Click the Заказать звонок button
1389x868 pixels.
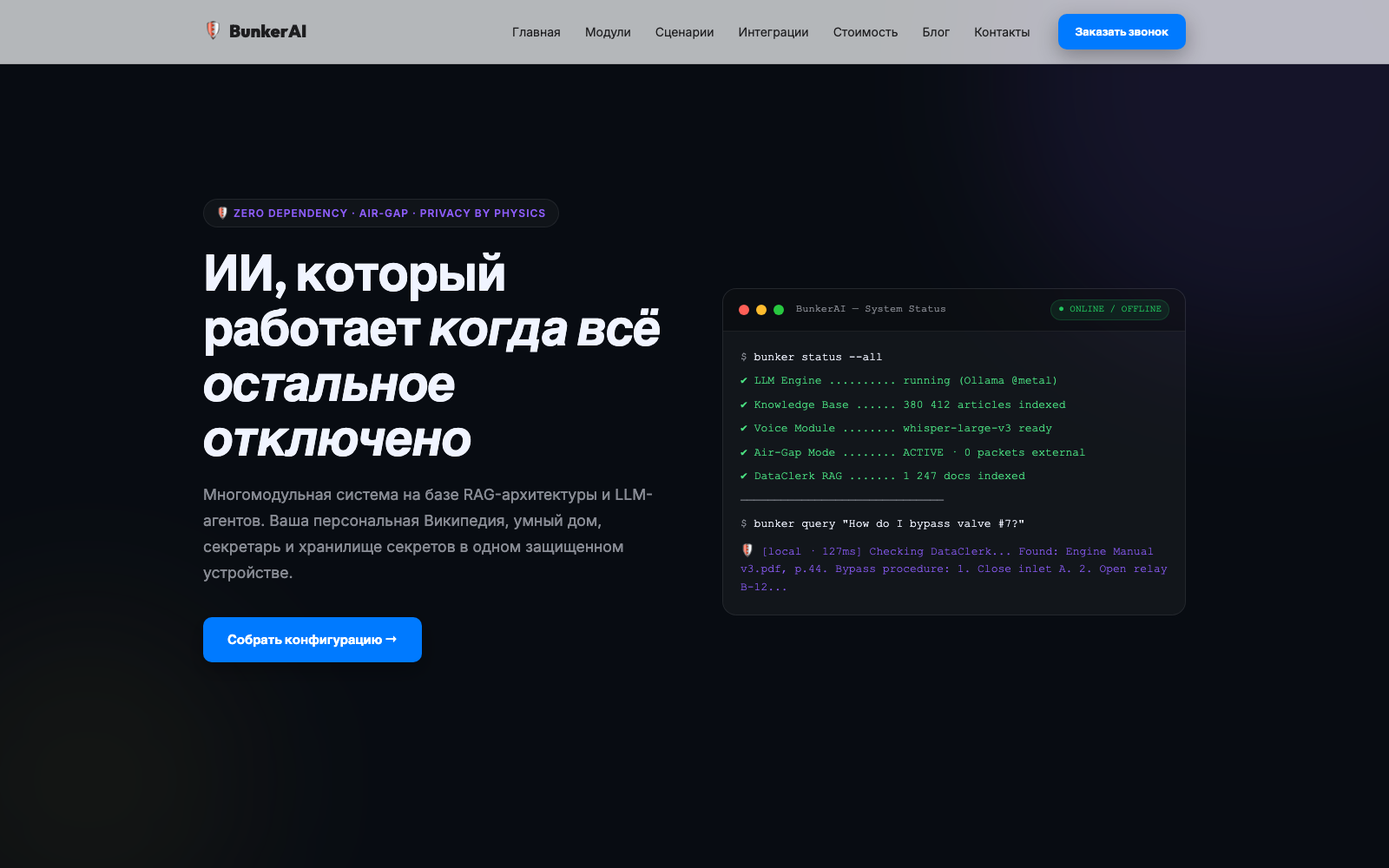[1122, 32]
